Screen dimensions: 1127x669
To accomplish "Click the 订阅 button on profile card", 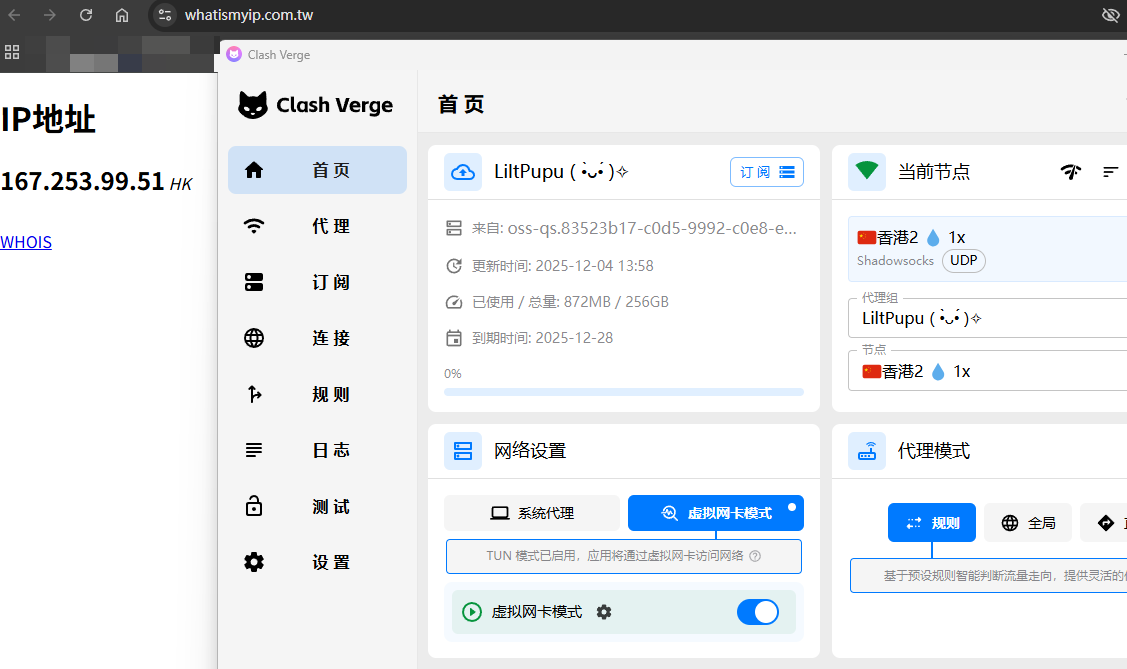I will tap(766, 172).
